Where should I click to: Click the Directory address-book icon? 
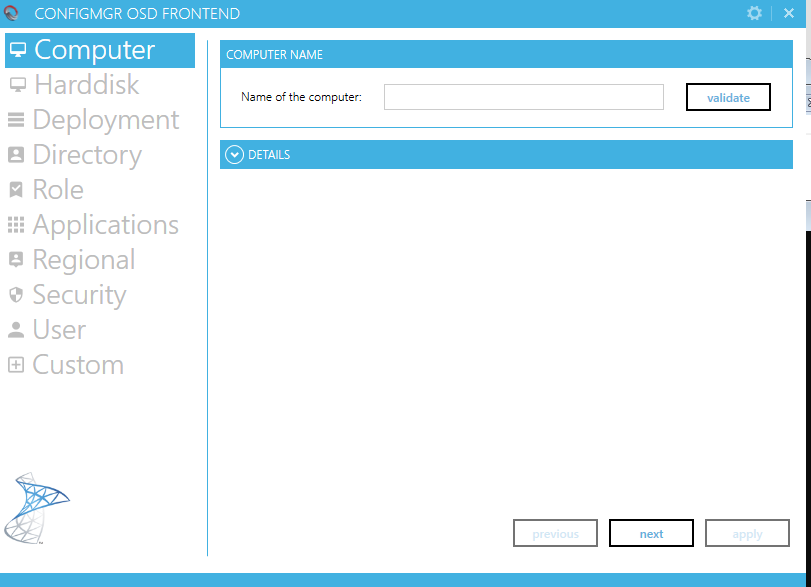15,154
